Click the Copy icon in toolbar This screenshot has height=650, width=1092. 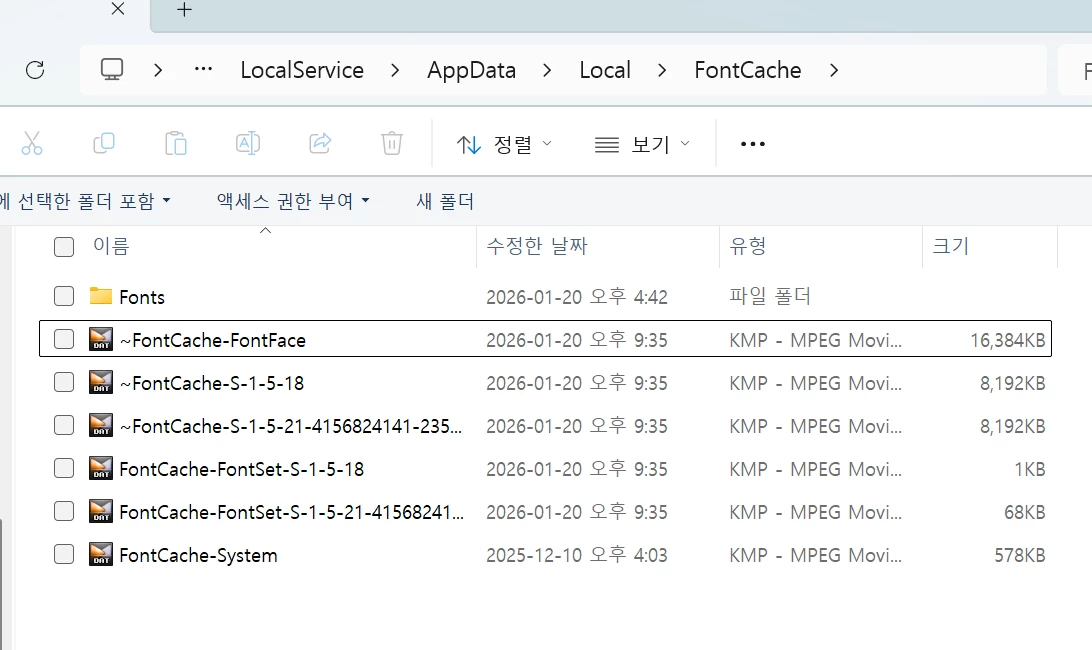(x=104, y=144)
